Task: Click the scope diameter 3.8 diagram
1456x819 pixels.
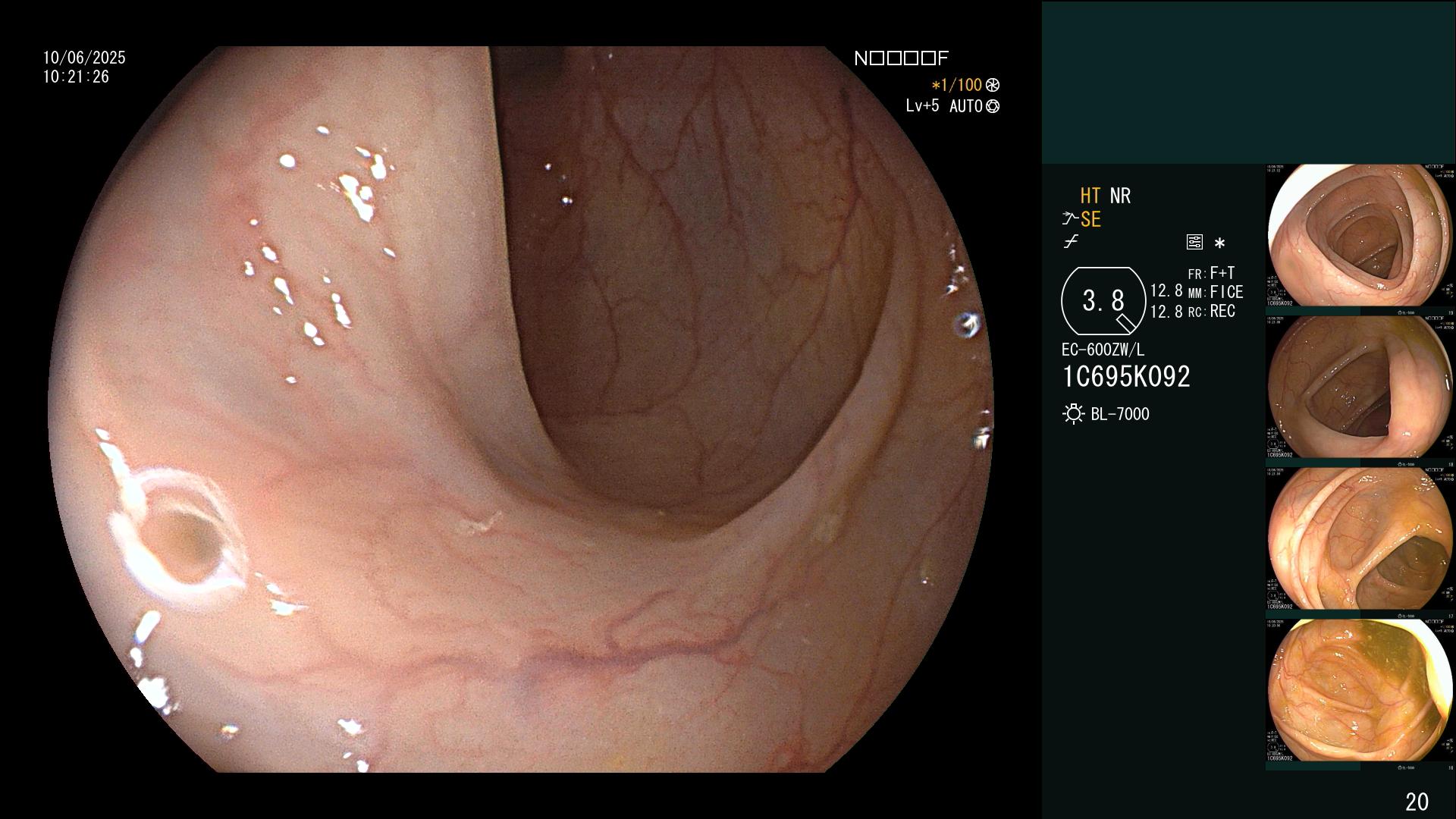Action: point(1103,301)
